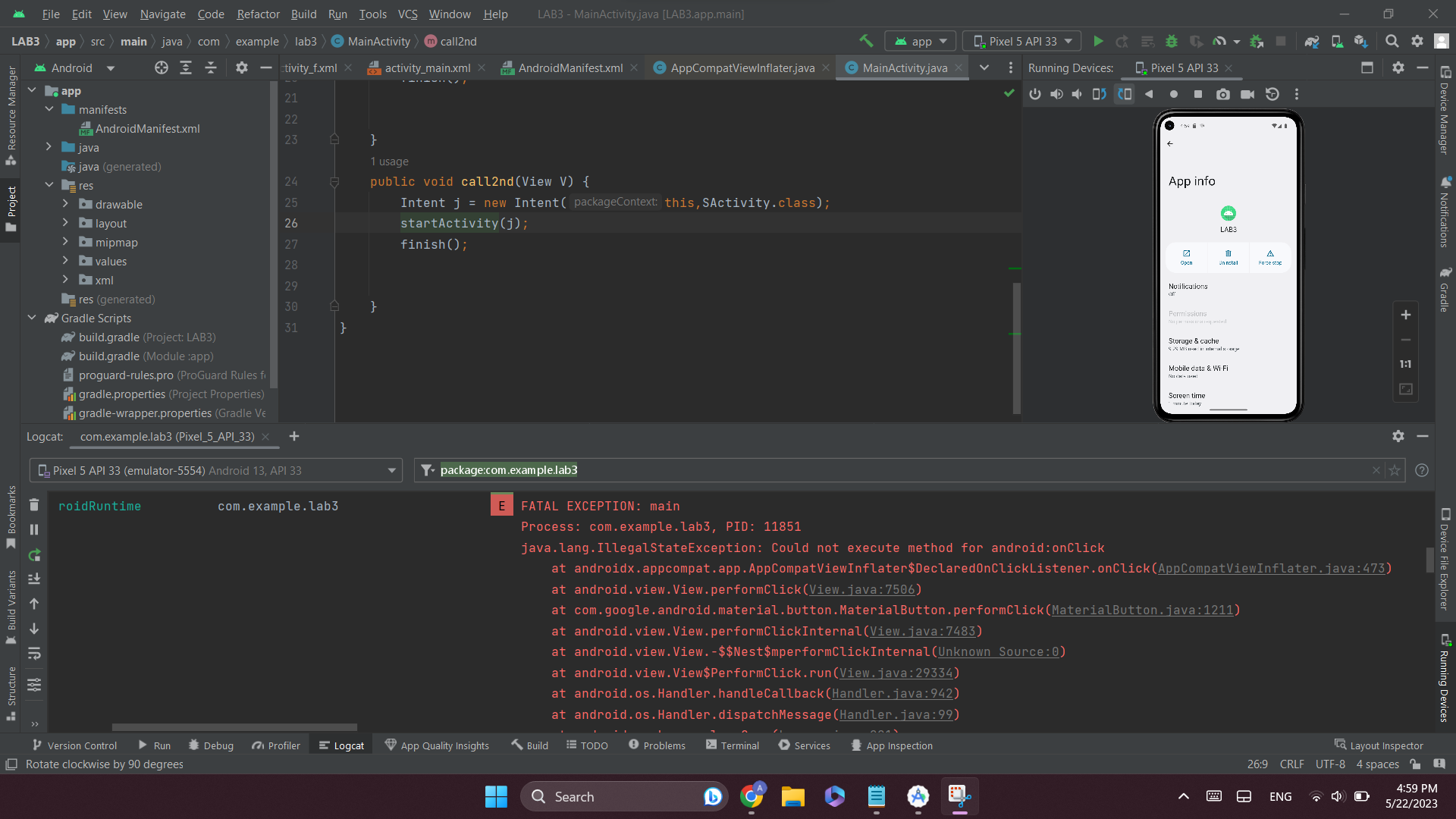Open Logcat configure formatting sliders icon

click(x=34, y=685)
